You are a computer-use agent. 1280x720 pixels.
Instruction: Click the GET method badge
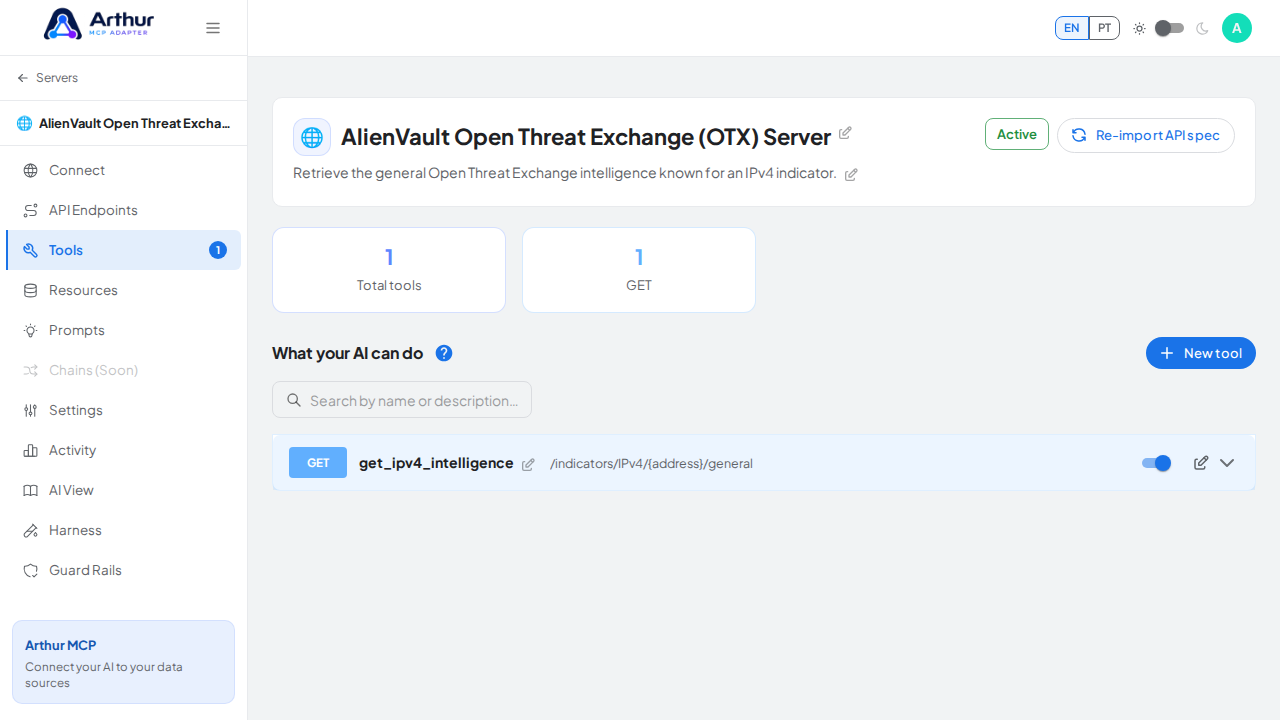[x=318, y=463]
